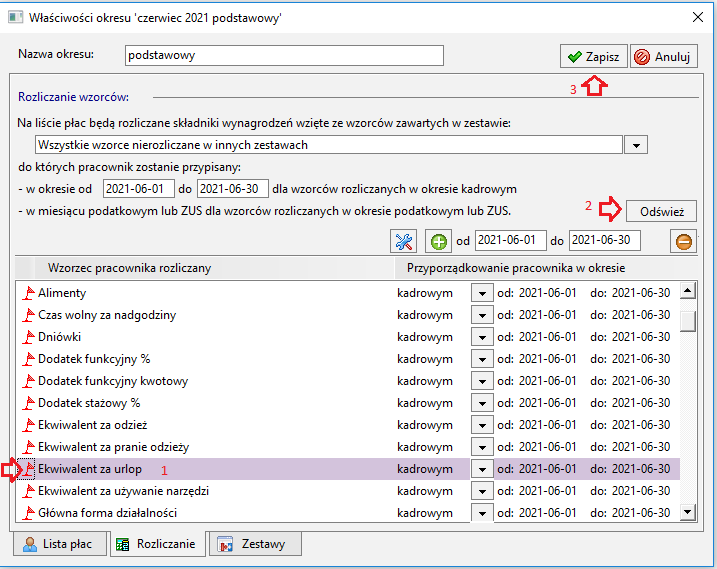
Task: Expand the period dropdown for Alimenty row
Action: [482, 293]
